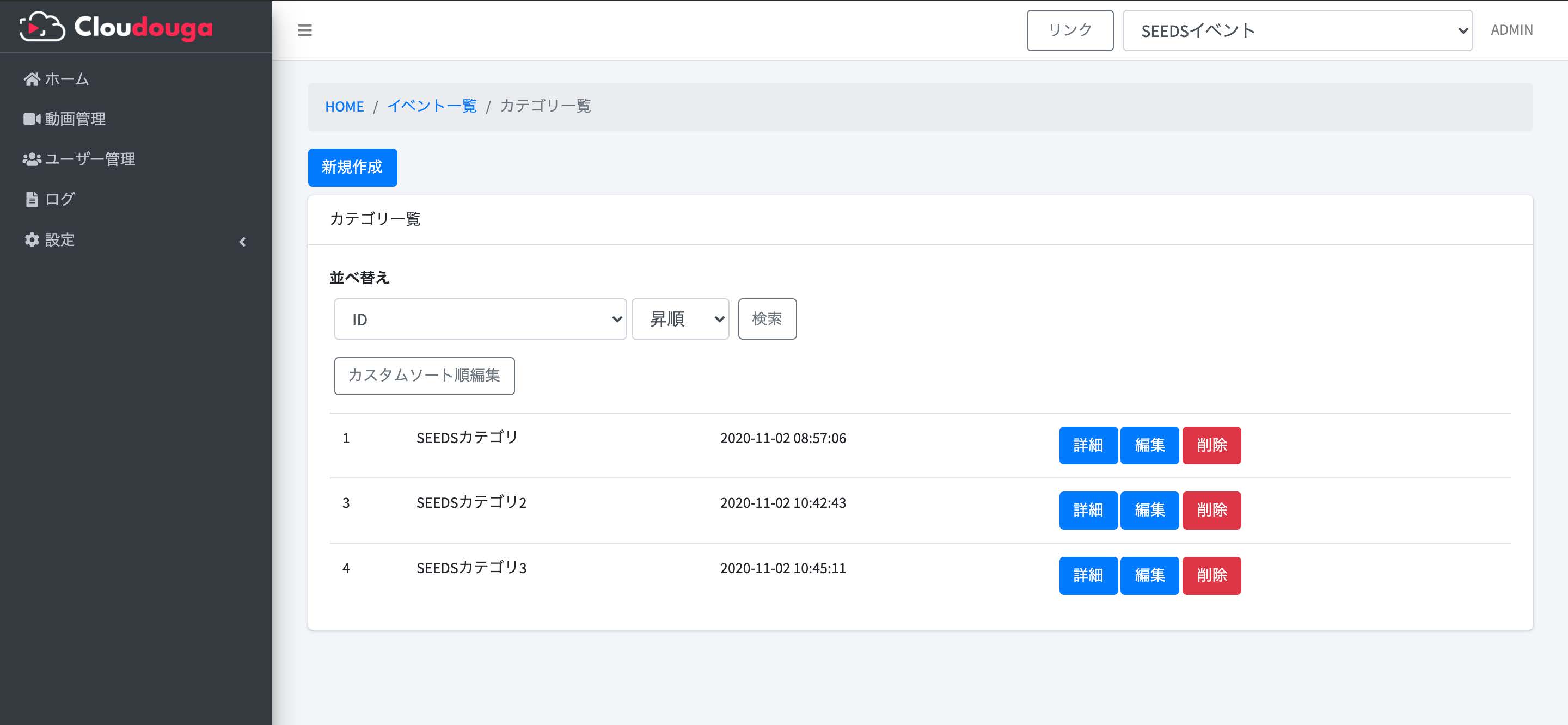Click 編集 for SEEDSカテゴリ3
Viewport: 1568px width, 725px height.
1149,575
